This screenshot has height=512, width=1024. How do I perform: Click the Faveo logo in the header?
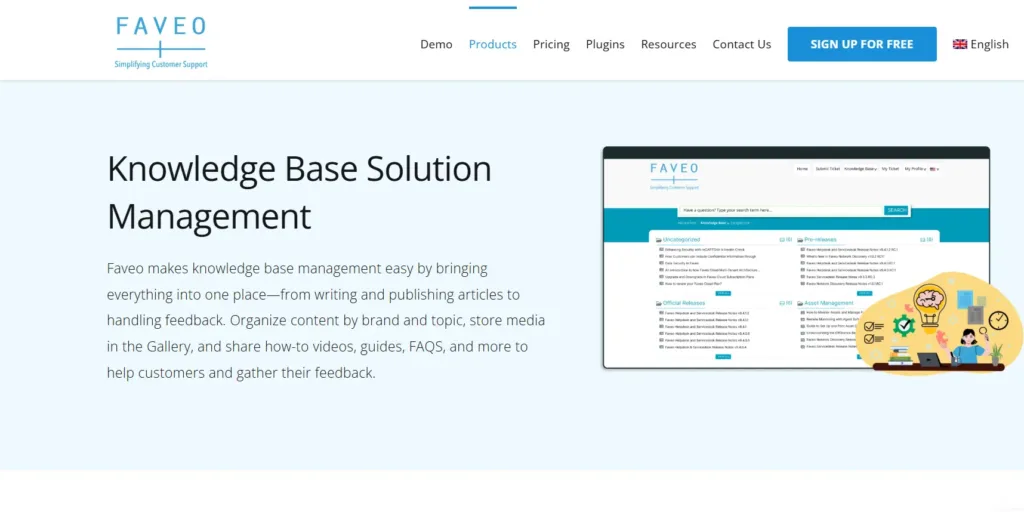pos(161,43)
